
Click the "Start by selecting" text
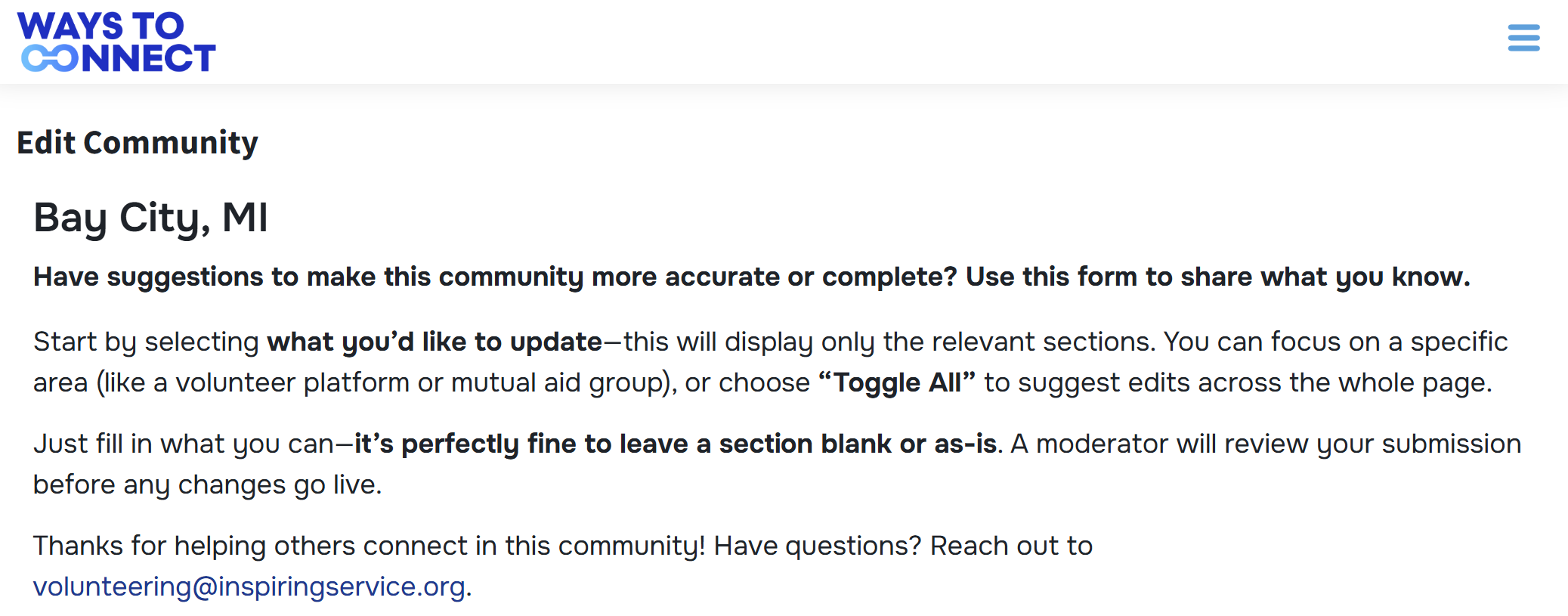click(146, 342)
